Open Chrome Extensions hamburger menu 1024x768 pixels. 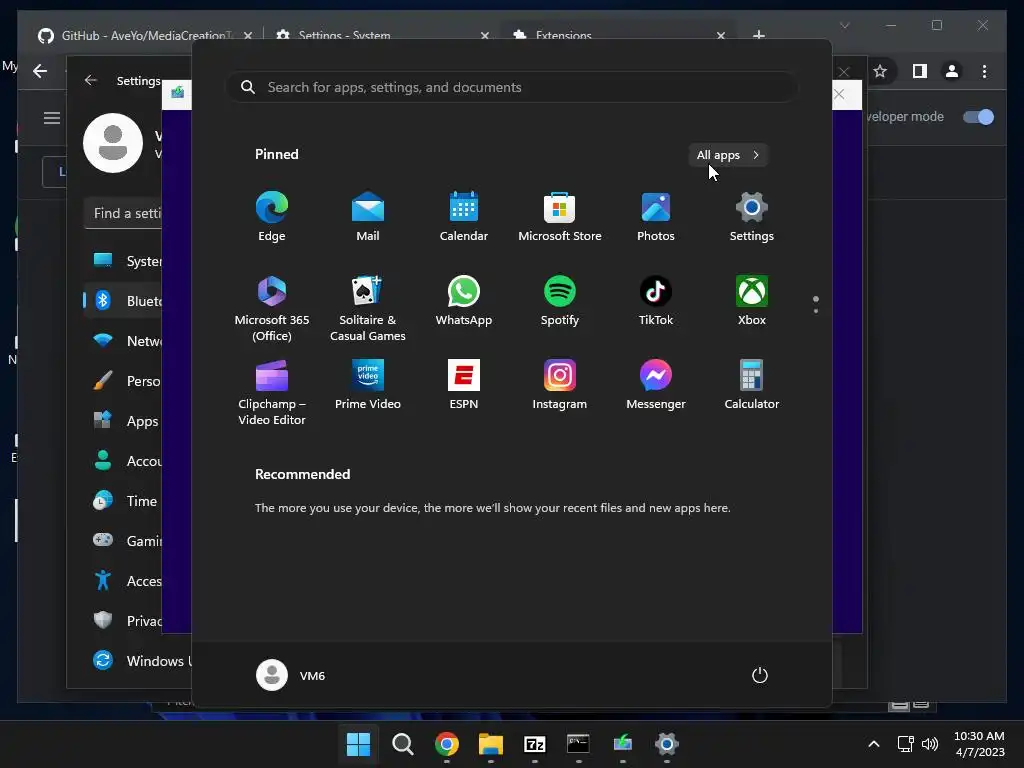[x=52, y=118]
